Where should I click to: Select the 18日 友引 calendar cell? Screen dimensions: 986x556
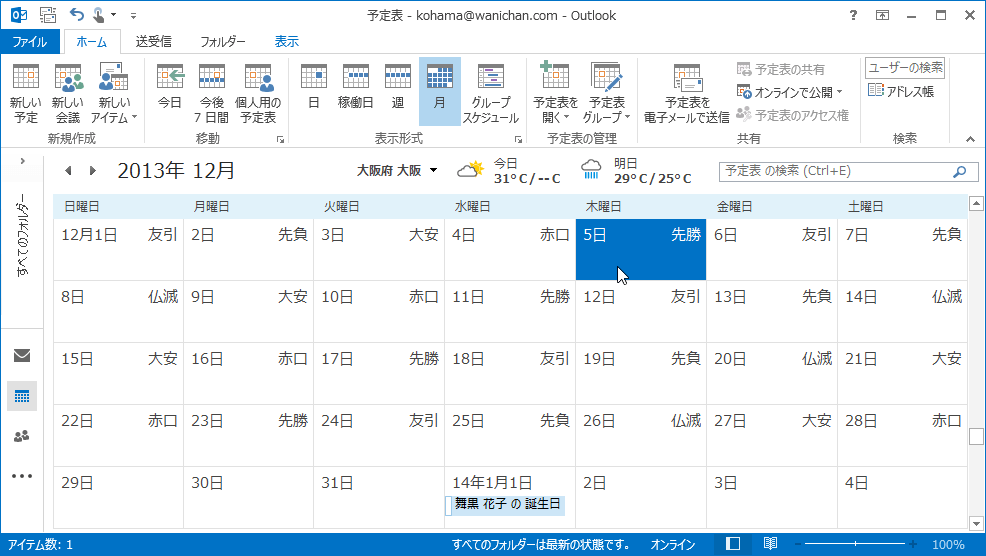coord(510,374)
